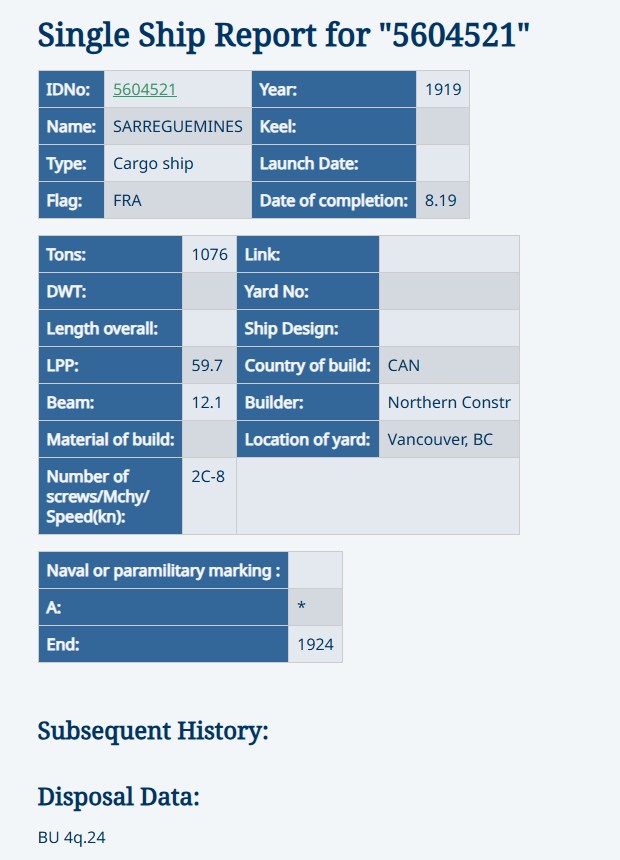Select the date of completion value 8.19
Screen dimensions: 620x860
coord(441,200)
